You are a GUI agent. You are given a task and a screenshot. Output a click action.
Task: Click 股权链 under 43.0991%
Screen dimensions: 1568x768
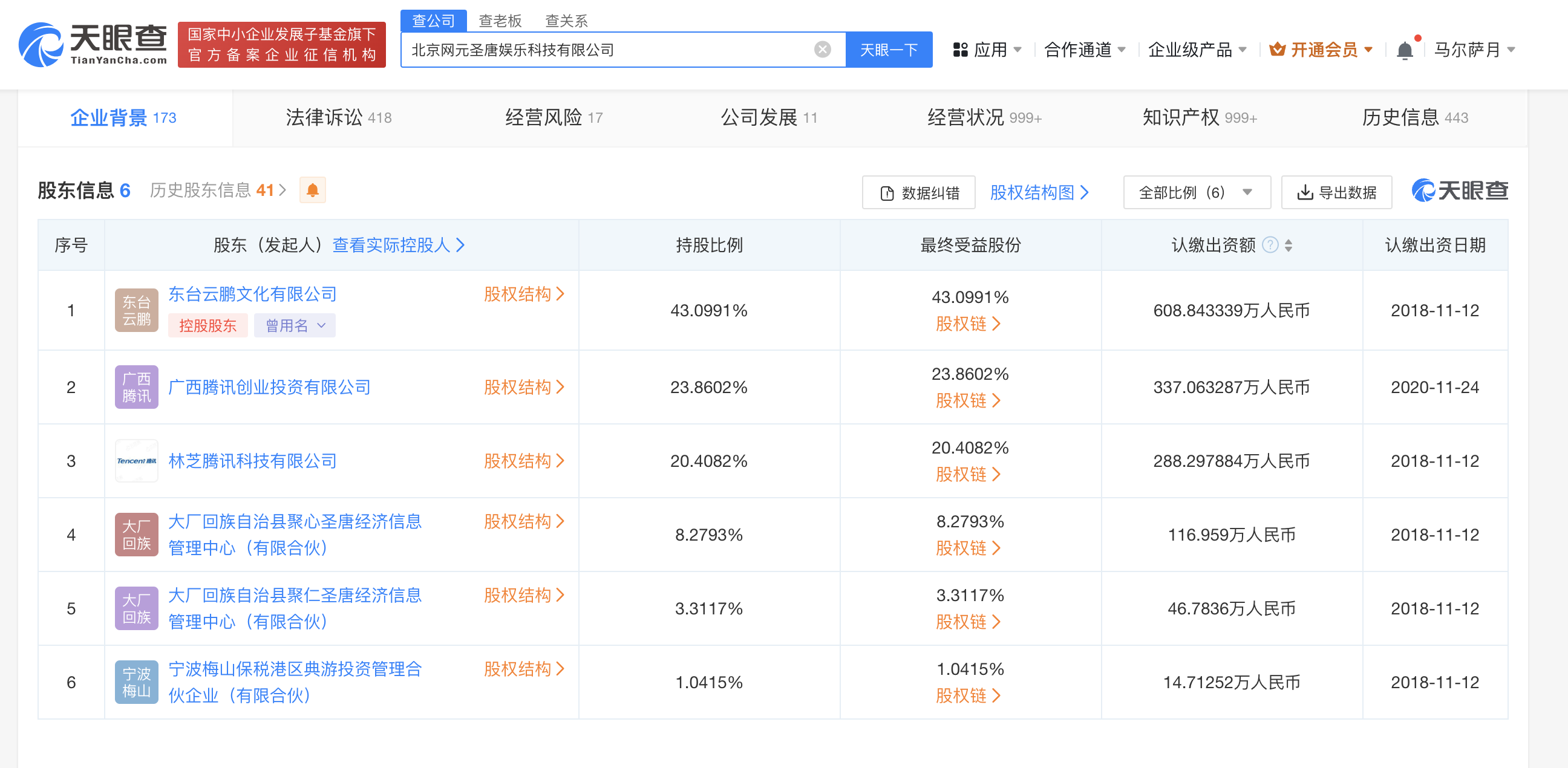tap(968, 324)
